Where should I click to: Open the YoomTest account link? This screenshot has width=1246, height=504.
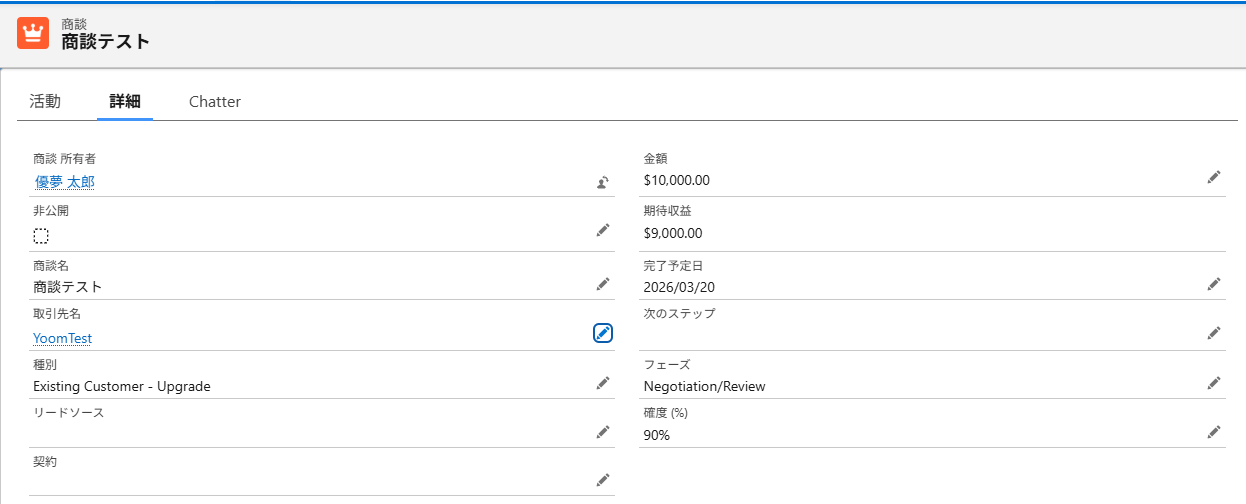tap(63, 338)
